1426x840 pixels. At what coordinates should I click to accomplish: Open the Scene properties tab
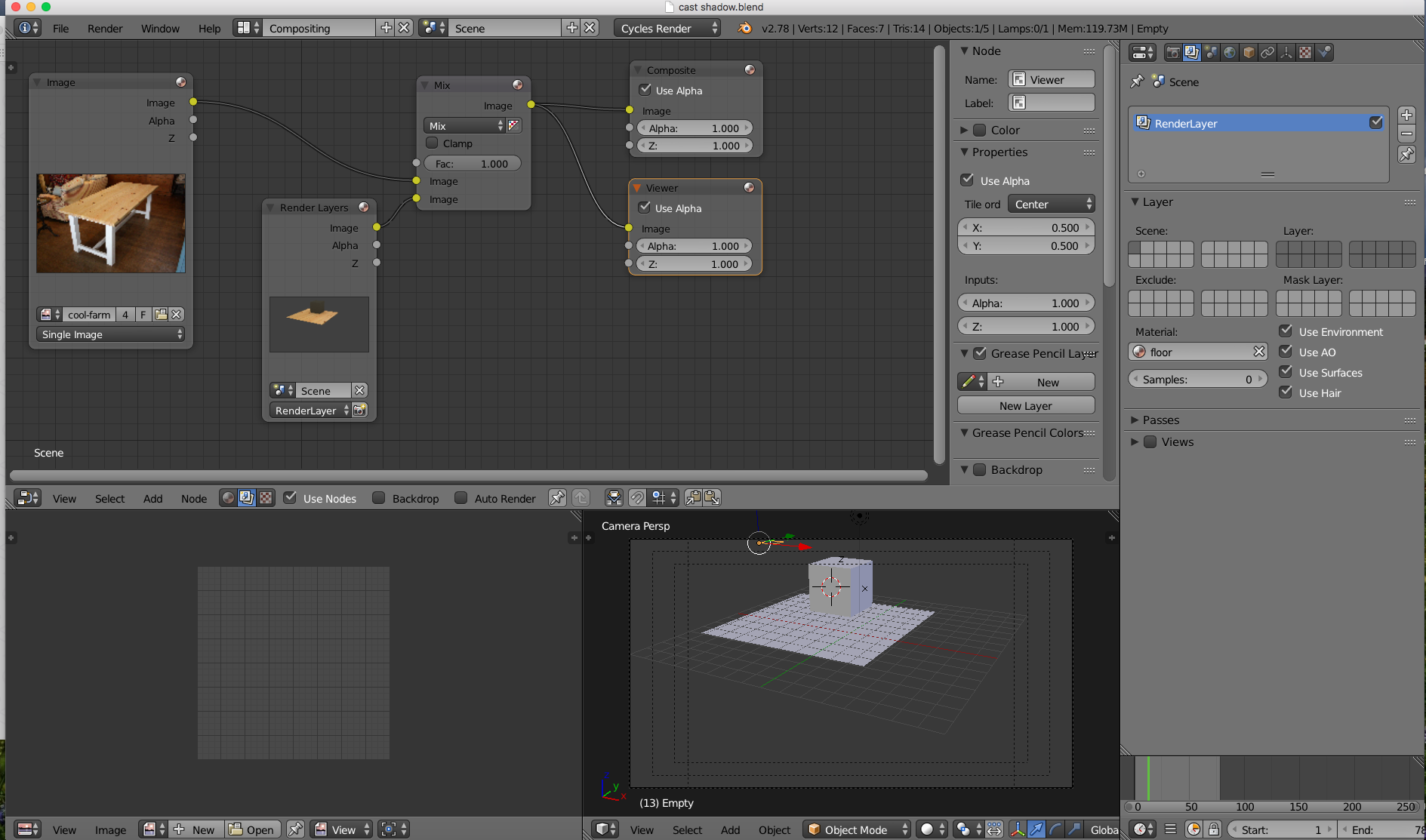point(1211,52)
